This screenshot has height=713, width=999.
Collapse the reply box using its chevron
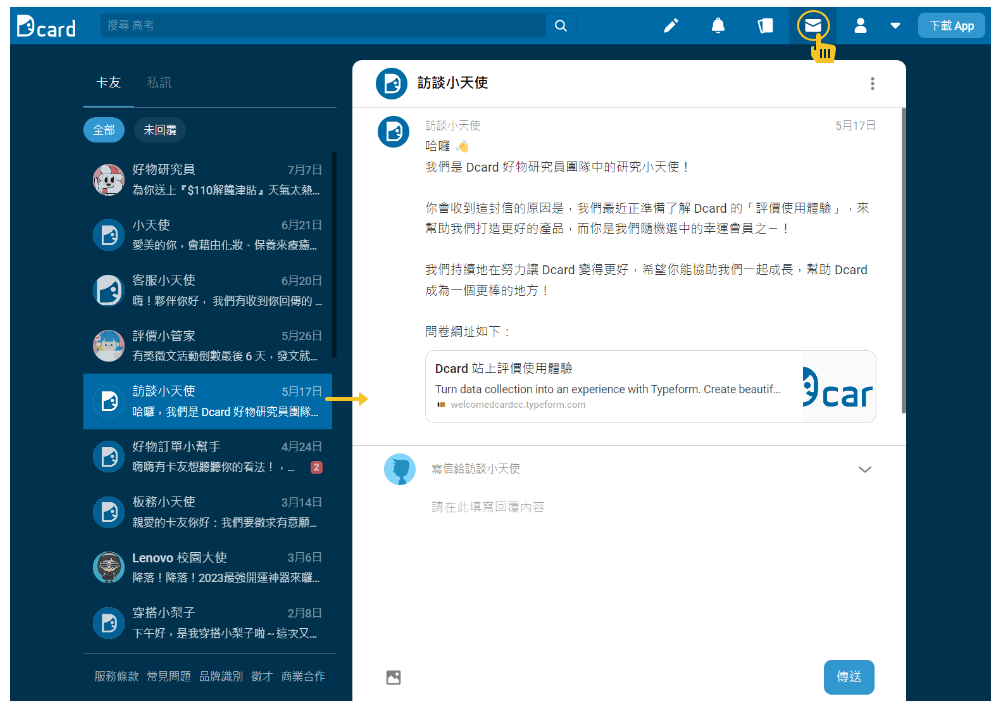(x=865, y=469)
